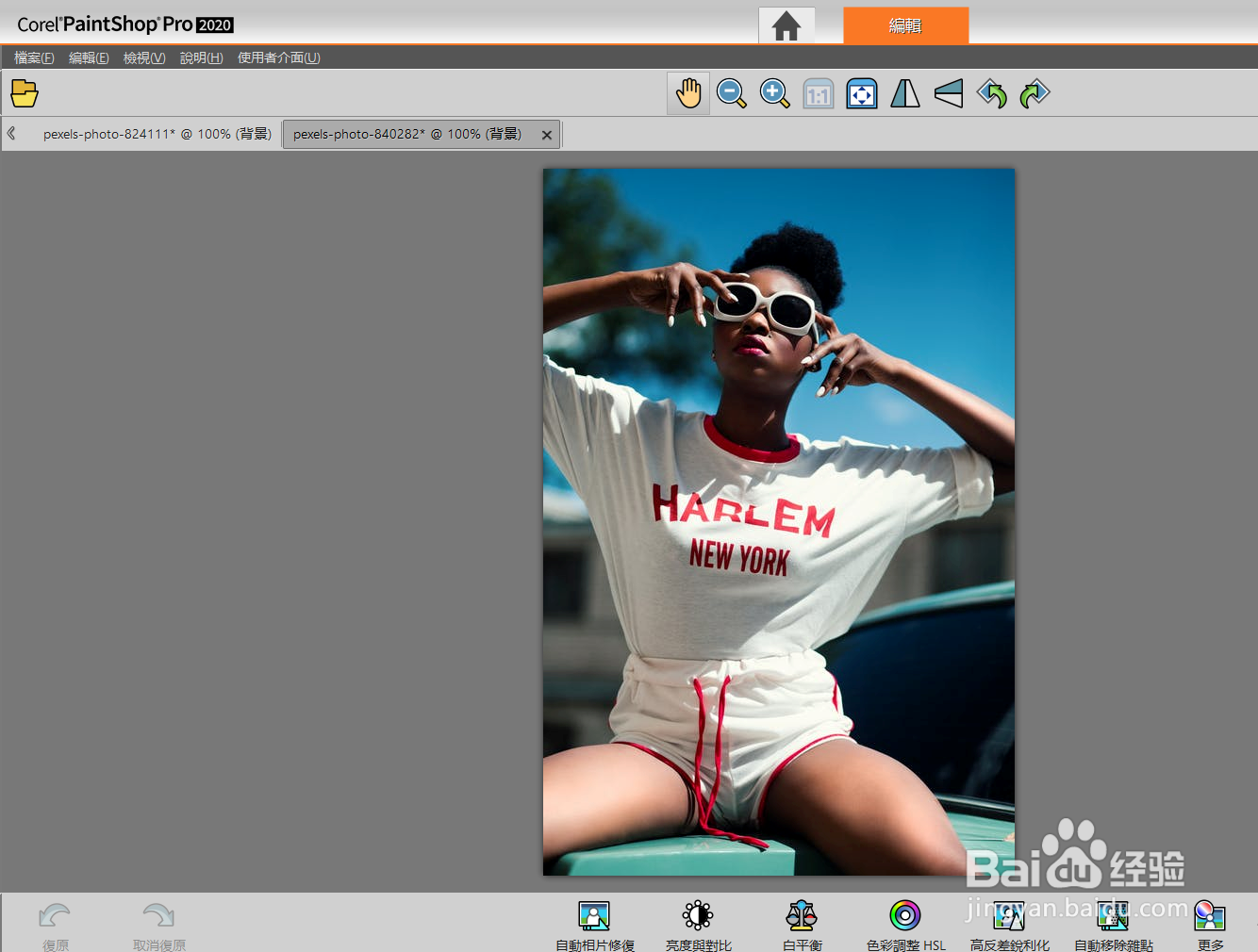This screenshot has height=952, width=1258.
Task: Rotate image left (blue/green arrow)
Action: [x=992, y=93]
